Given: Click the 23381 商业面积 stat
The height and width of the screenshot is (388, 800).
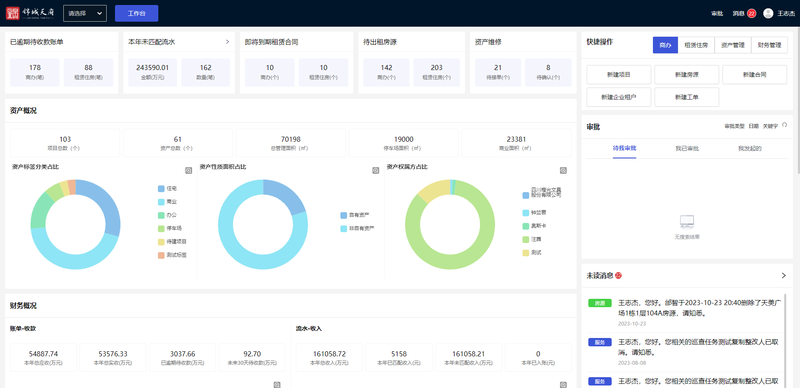Looking at the screenshot, I should click(x=516, y=143).
